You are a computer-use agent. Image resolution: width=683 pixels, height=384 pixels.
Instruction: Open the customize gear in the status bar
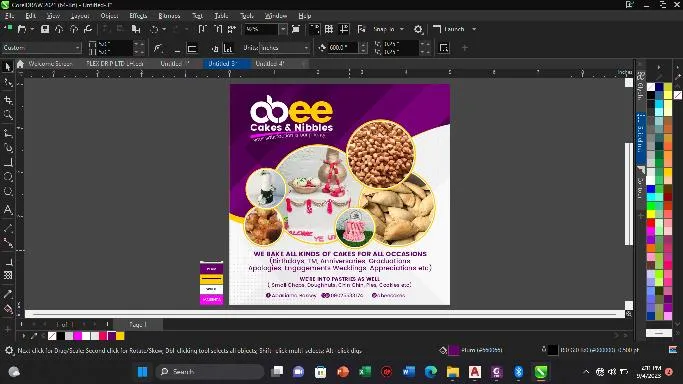click(x=9, y=350)
